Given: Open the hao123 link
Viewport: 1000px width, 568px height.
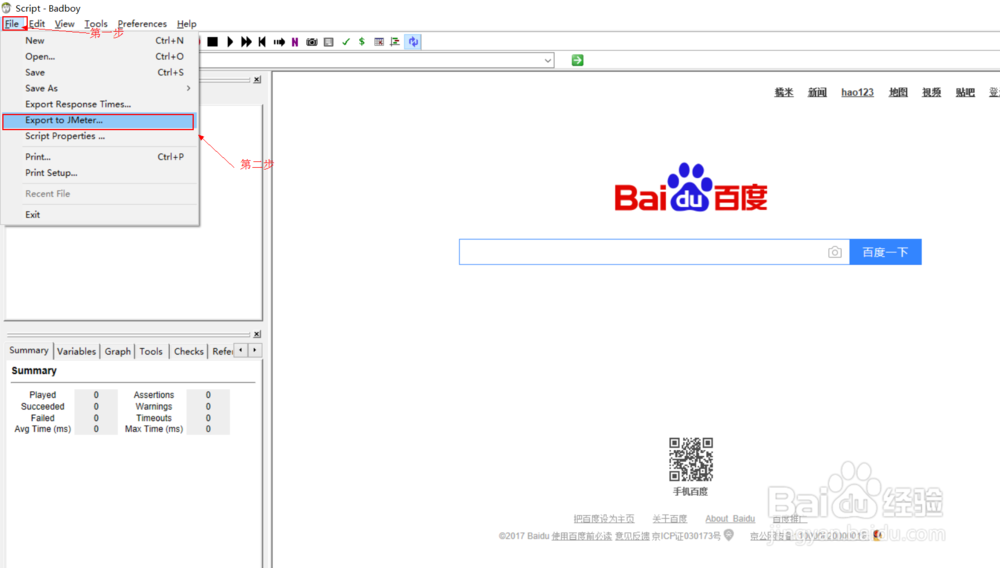Looking at the screenshot, I should [857, 92].
